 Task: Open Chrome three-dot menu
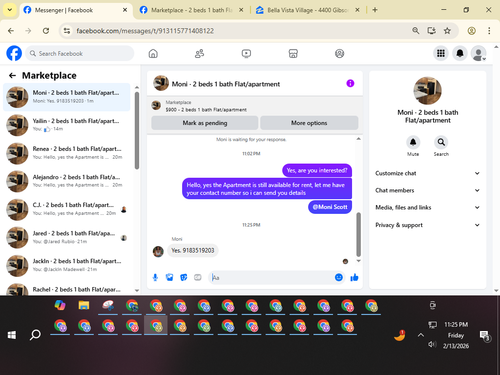[x=489, y=31]
